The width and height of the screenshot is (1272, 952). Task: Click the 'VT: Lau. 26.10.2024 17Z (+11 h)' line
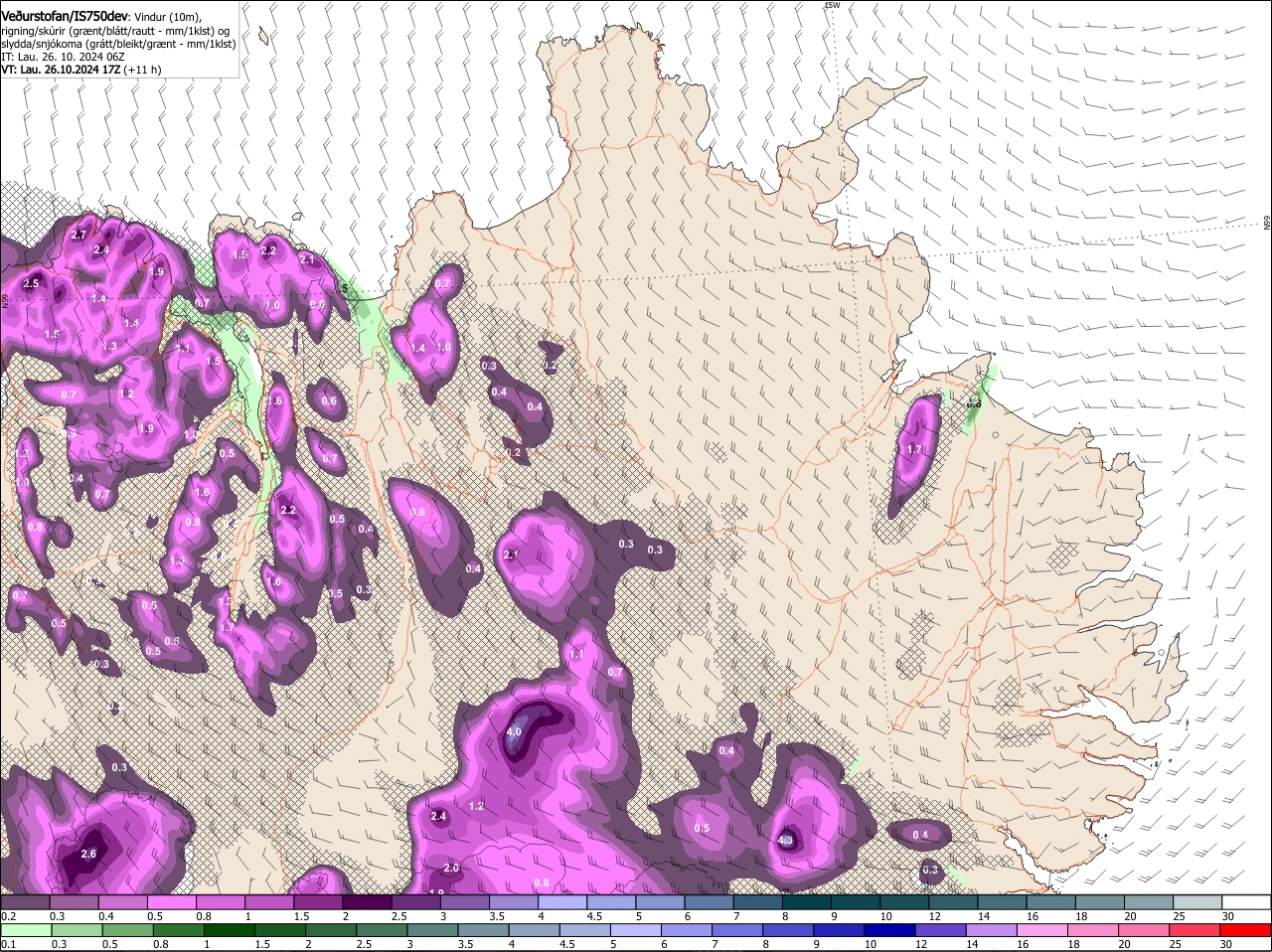tap(81, 70)
